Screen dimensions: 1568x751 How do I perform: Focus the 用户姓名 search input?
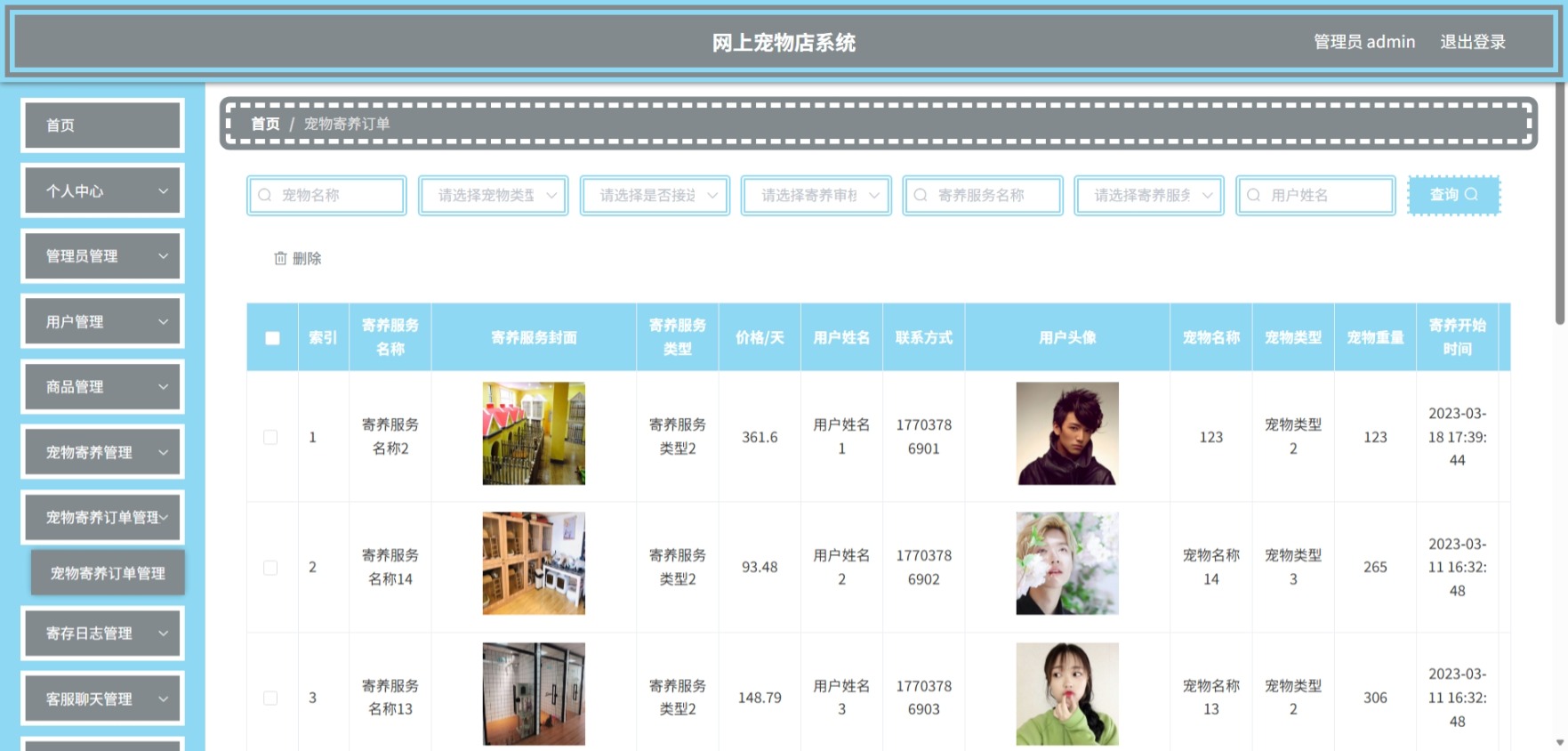pos(1315,195)
